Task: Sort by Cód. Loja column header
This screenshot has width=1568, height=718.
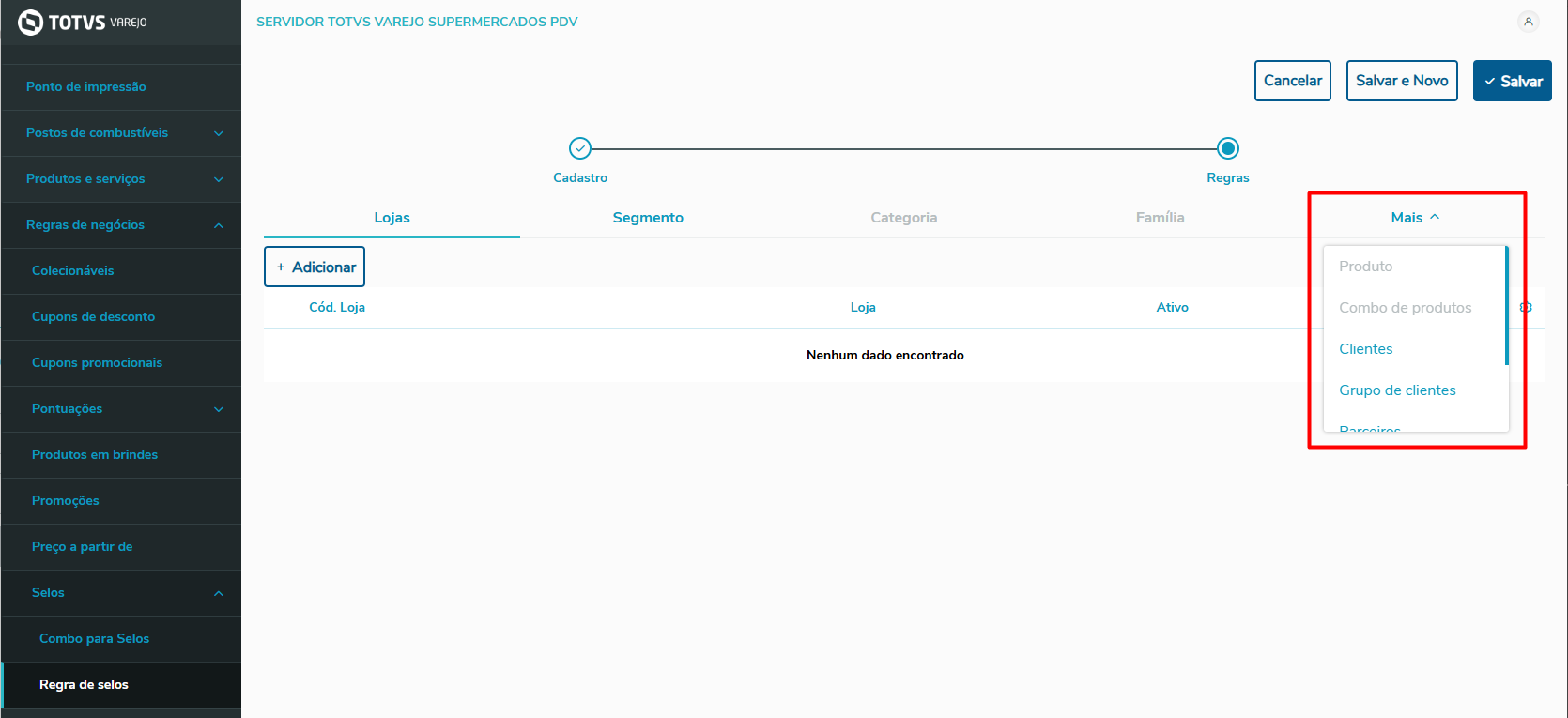Action: pos(337,307)
